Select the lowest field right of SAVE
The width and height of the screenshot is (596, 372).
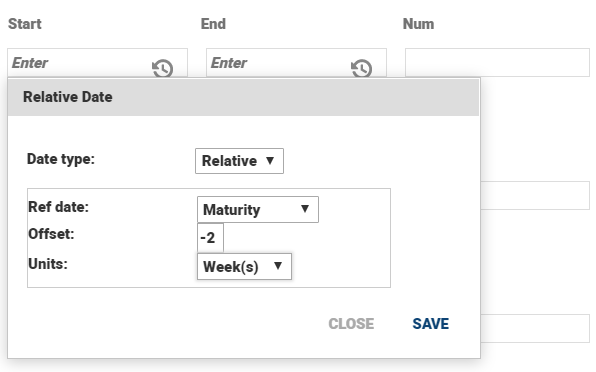[x=535, y=328]
